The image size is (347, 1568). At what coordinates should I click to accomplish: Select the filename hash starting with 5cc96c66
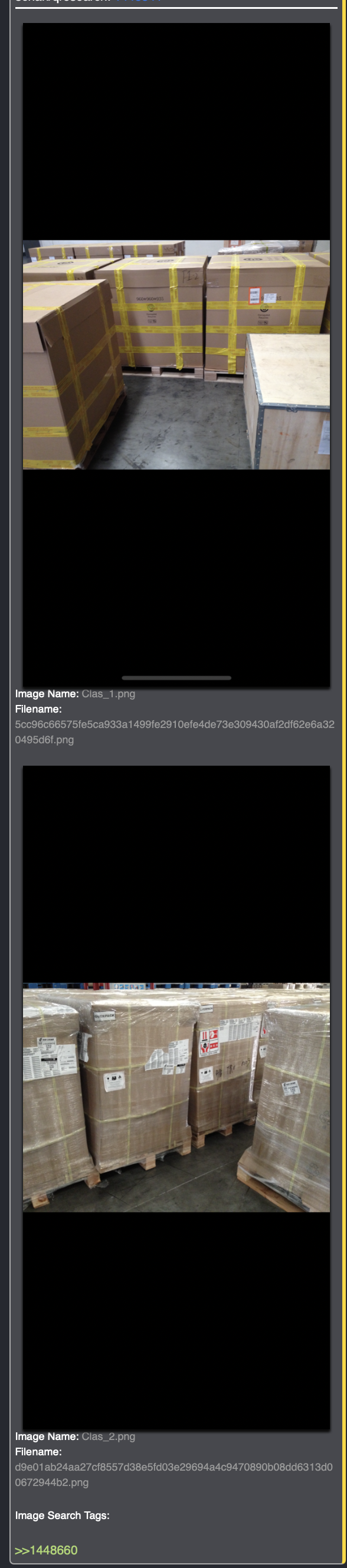coord(175,732)
